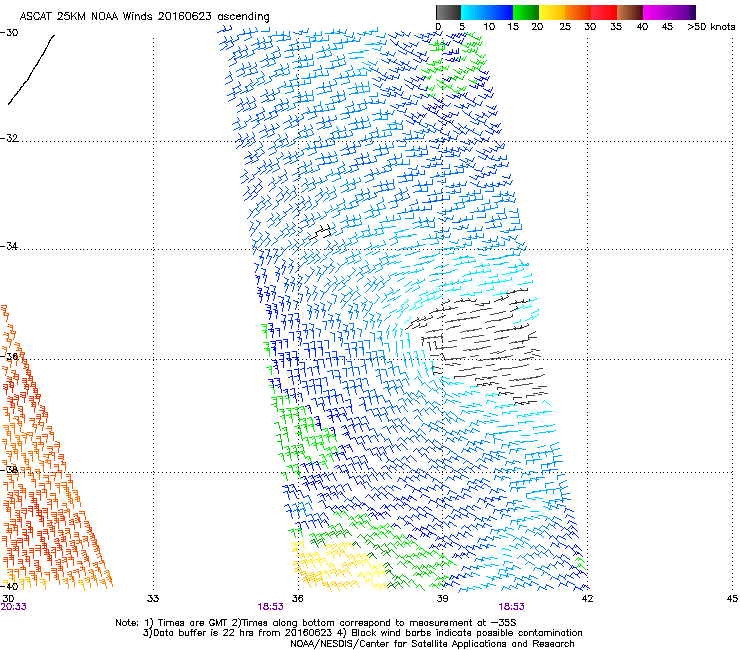Click the '39' longitude label
Screen dimensions: 740x650
pyautogui.click(x=442, y=599)
